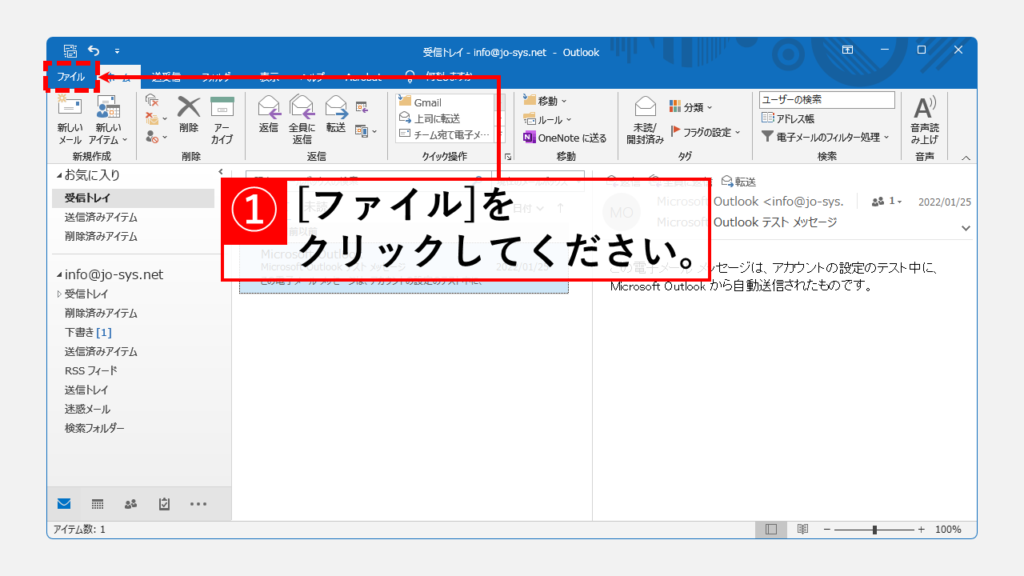Open アドレス帳 (Address Book)

tap(795, 118)
